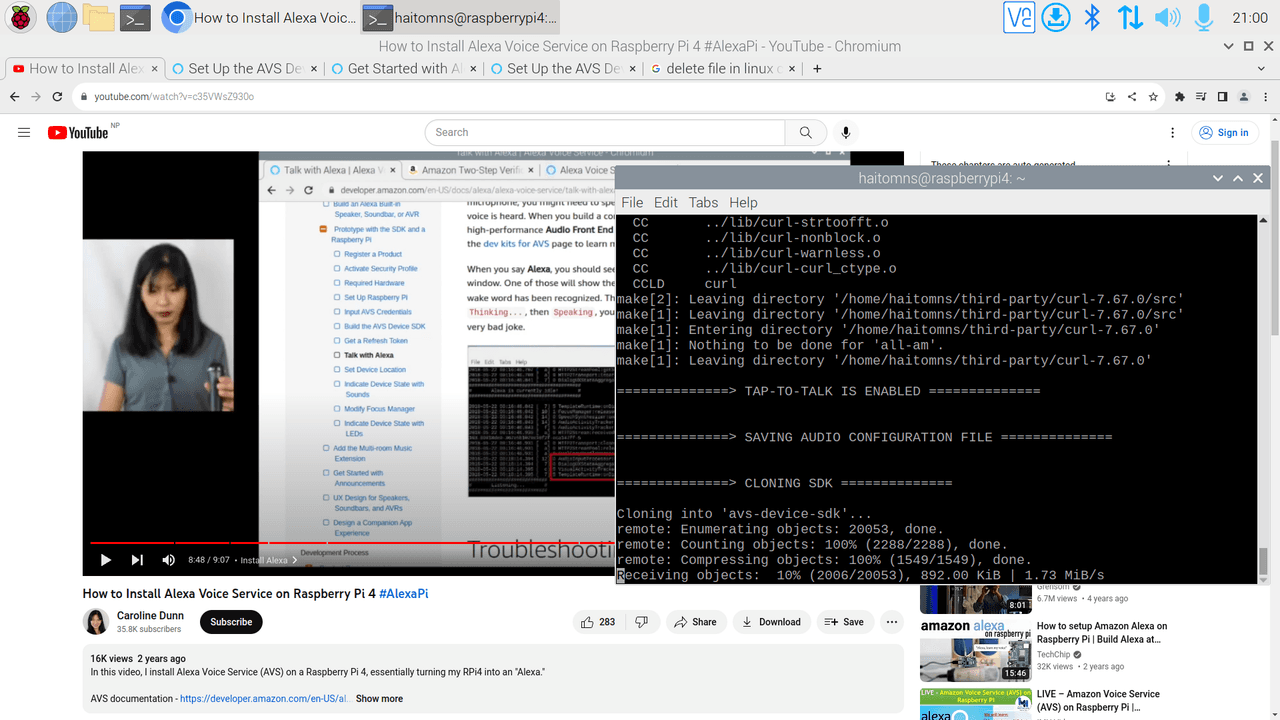Viewport: 1280px width, 720px height.
Task: Share this page from the address bar
Action: click(1132, 97)
